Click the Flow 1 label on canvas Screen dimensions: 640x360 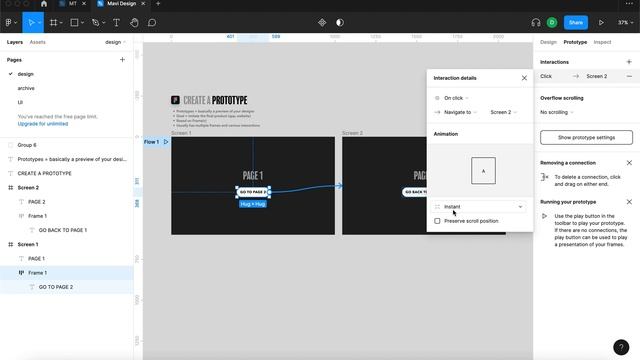[151, 142]
